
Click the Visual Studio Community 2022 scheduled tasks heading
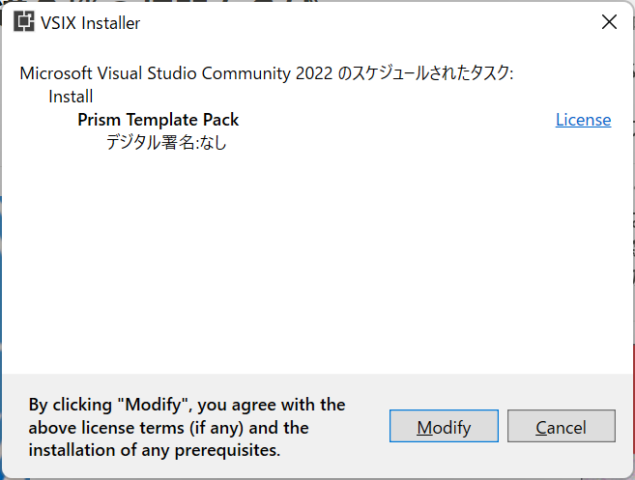tap(266, 73)
